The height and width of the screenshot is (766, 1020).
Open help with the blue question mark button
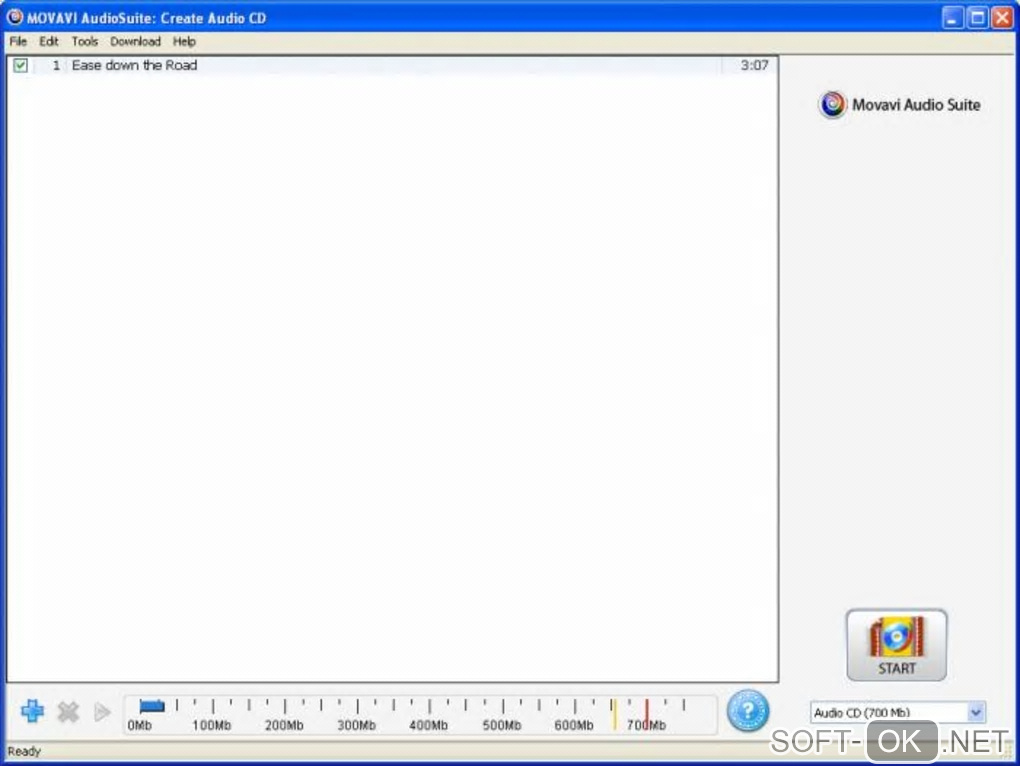click(x=748, y=711)
